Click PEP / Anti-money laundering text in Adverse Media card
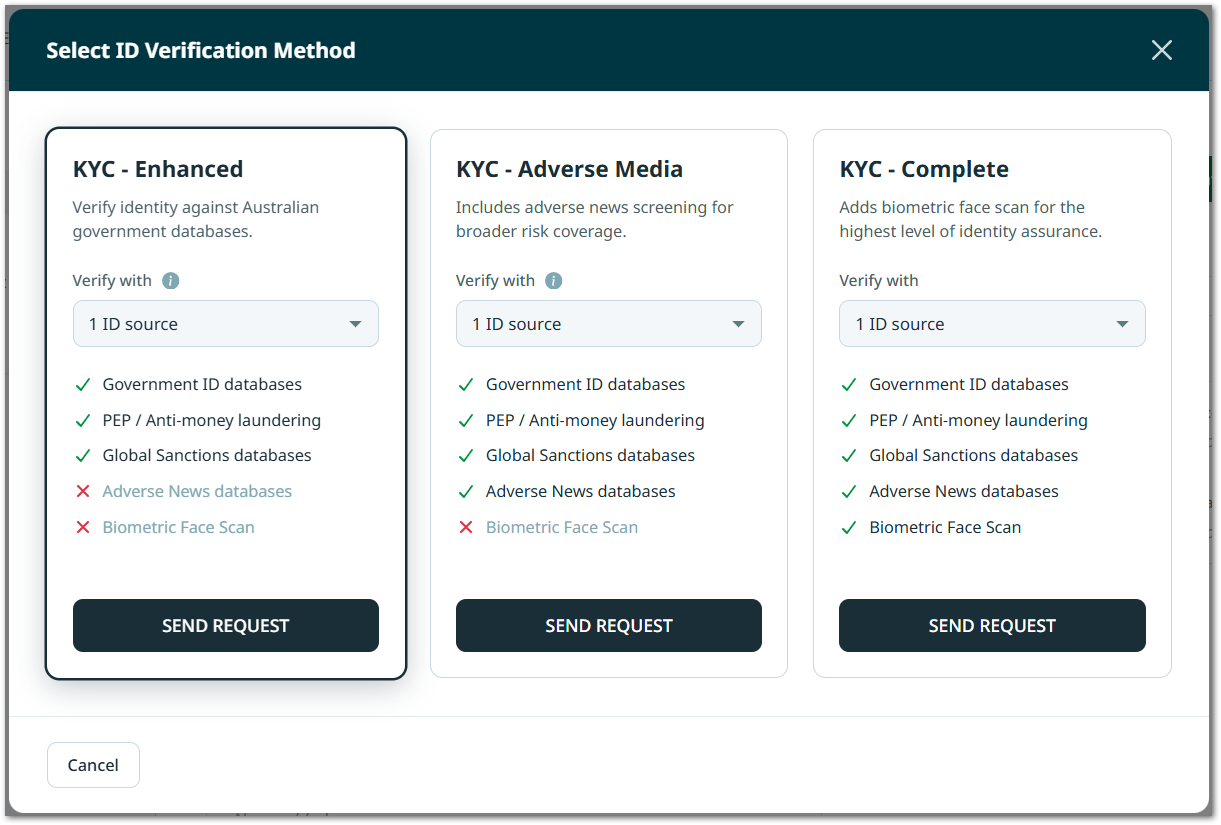Screen dimensions: 1221x825 tap(595, 420)
